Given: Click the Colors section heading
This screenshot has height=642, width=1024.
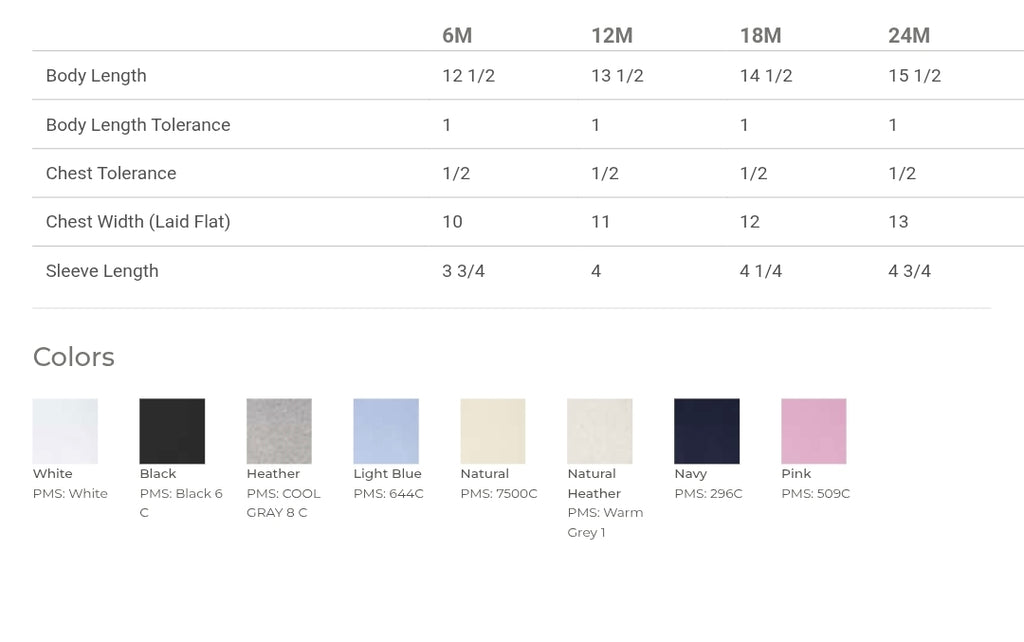Looking at the screenshot, I should coord(74,357).
